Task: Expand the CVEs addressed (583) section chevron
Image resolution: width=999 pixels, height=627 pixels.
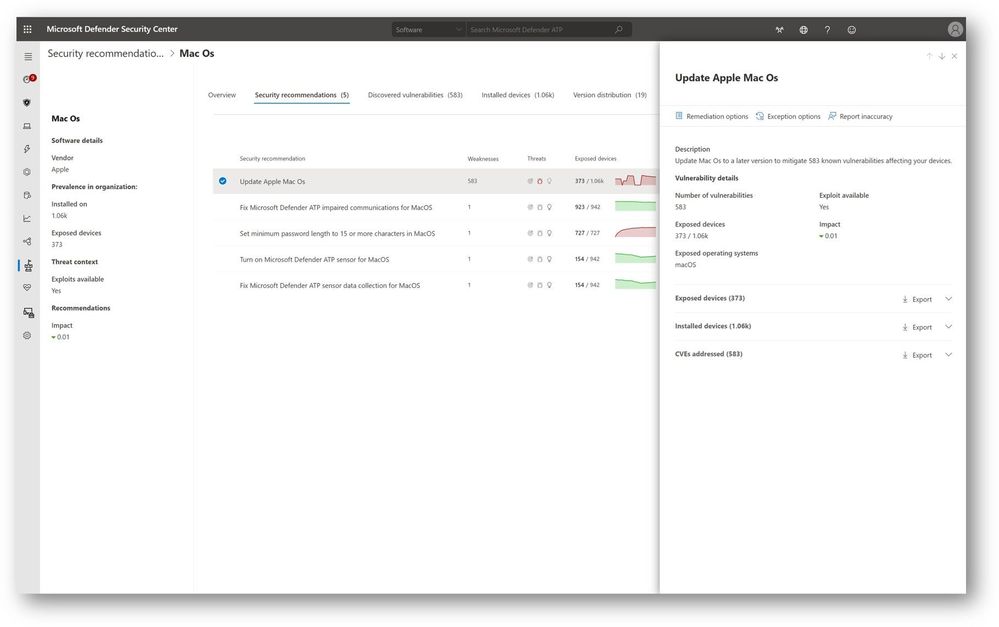Action: click(x=949, y=355)
